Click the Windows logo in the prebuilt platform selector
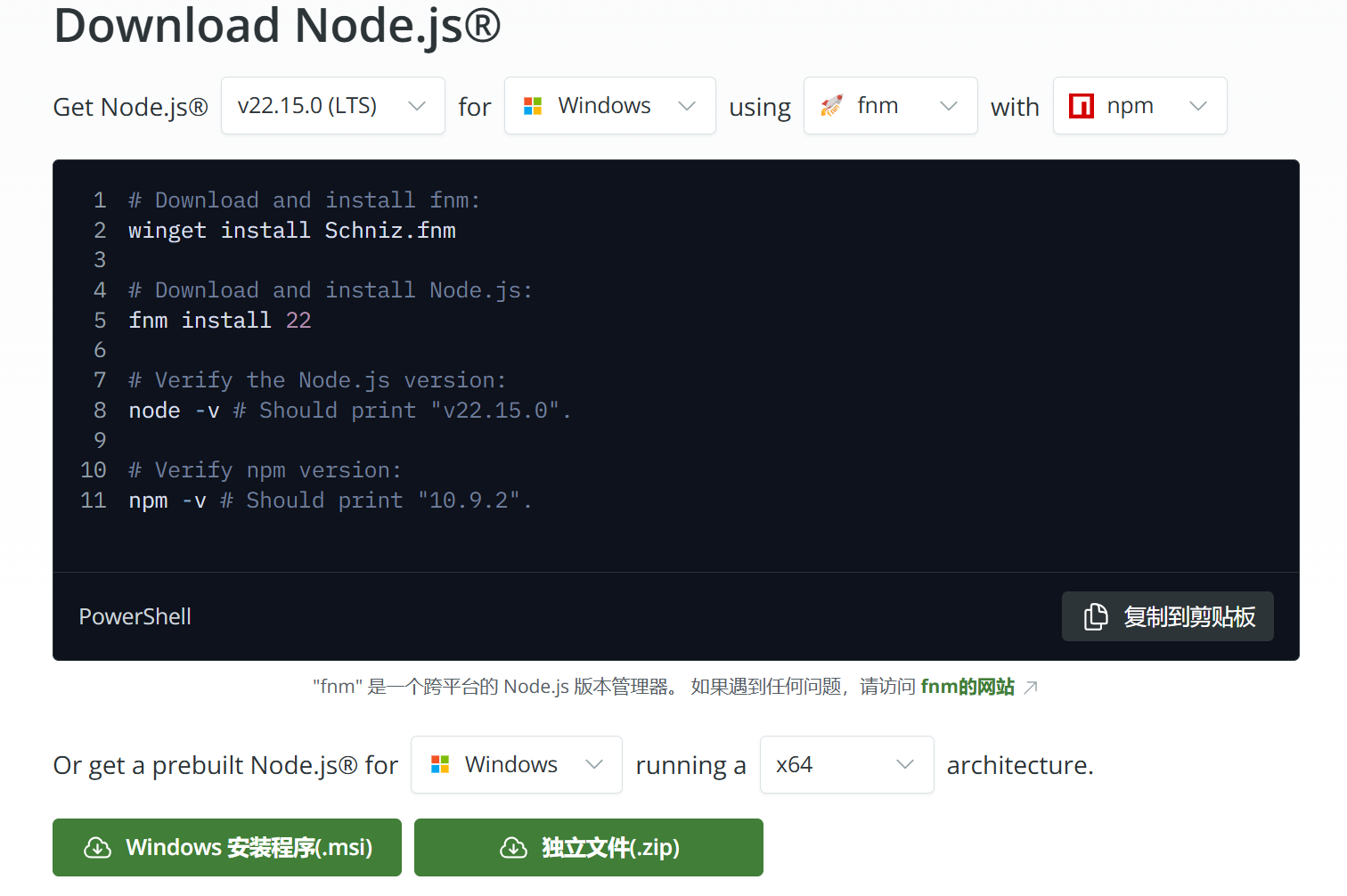Viewport: 1347px width, 896px height. (440, 764)
